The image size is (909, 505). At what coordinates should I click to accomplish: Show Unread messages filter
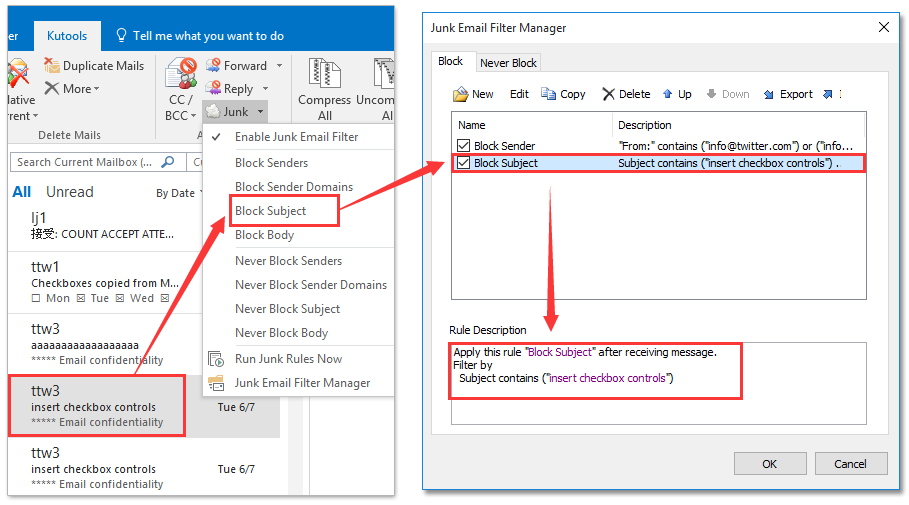70,192
